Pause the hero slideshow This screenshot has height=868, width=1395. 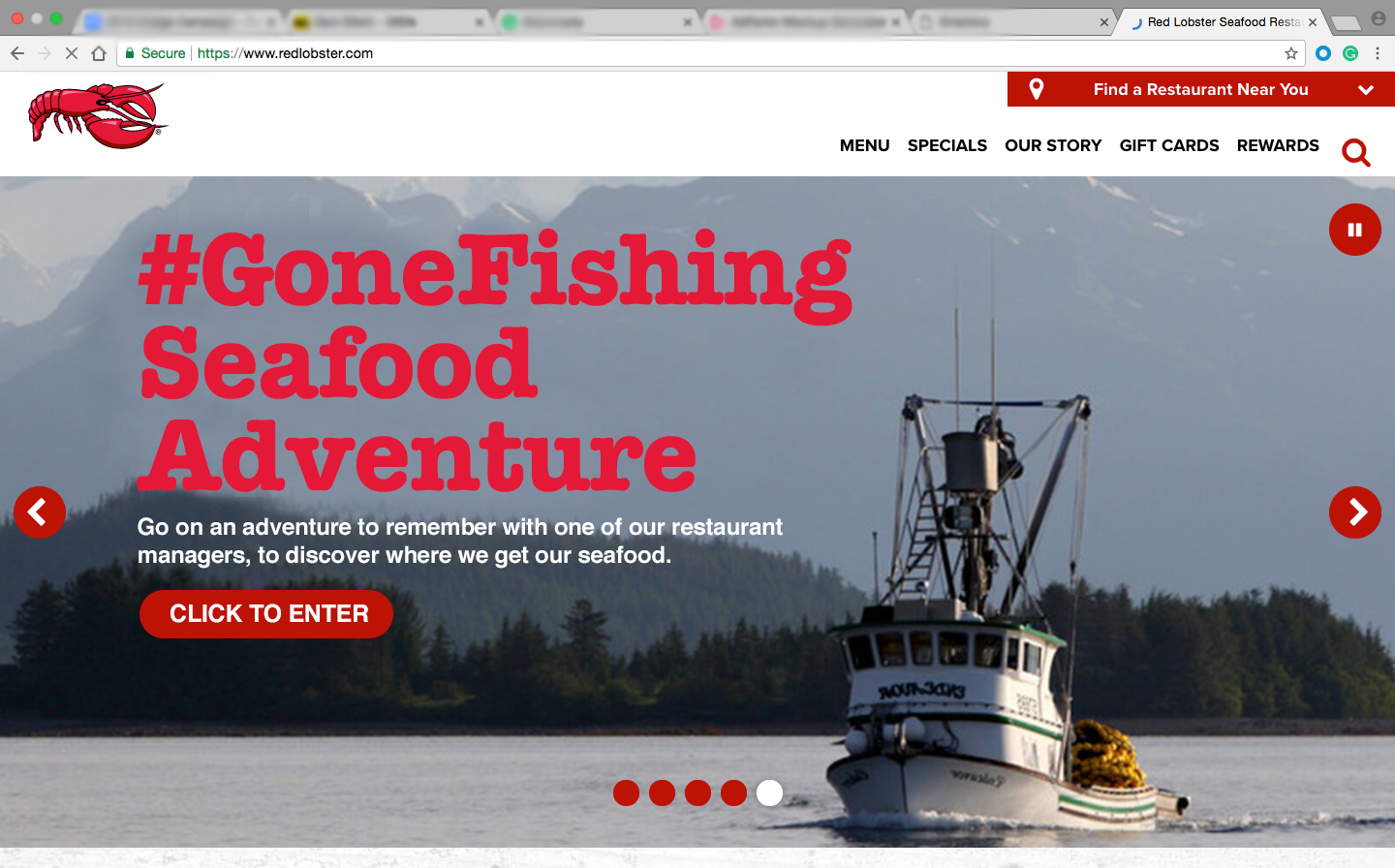click(1355, 230)
